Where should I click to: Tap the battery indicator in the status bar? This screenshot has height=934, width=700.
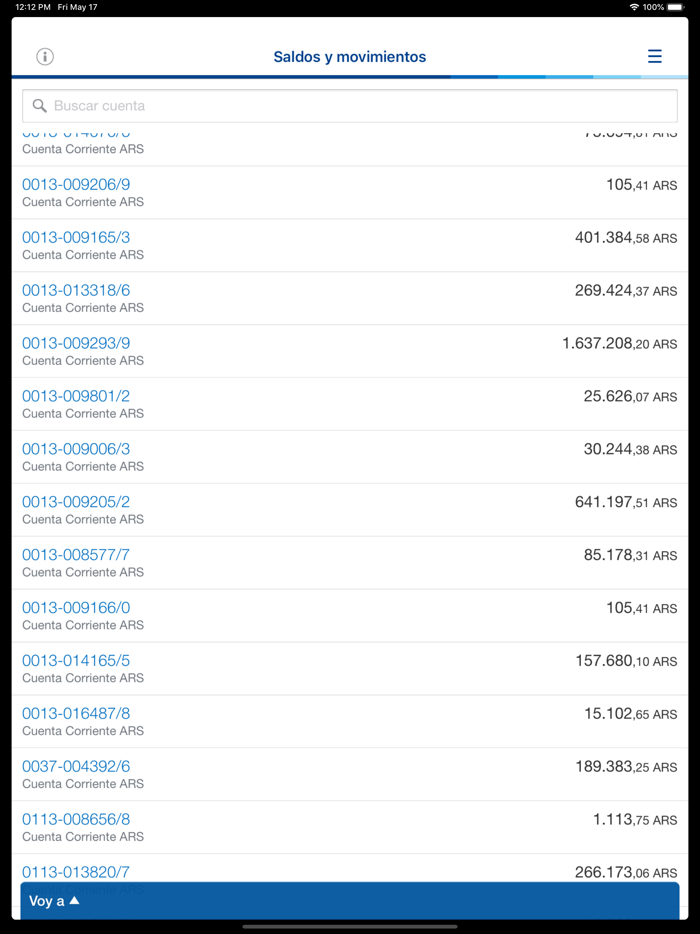(x=678, y=6)
